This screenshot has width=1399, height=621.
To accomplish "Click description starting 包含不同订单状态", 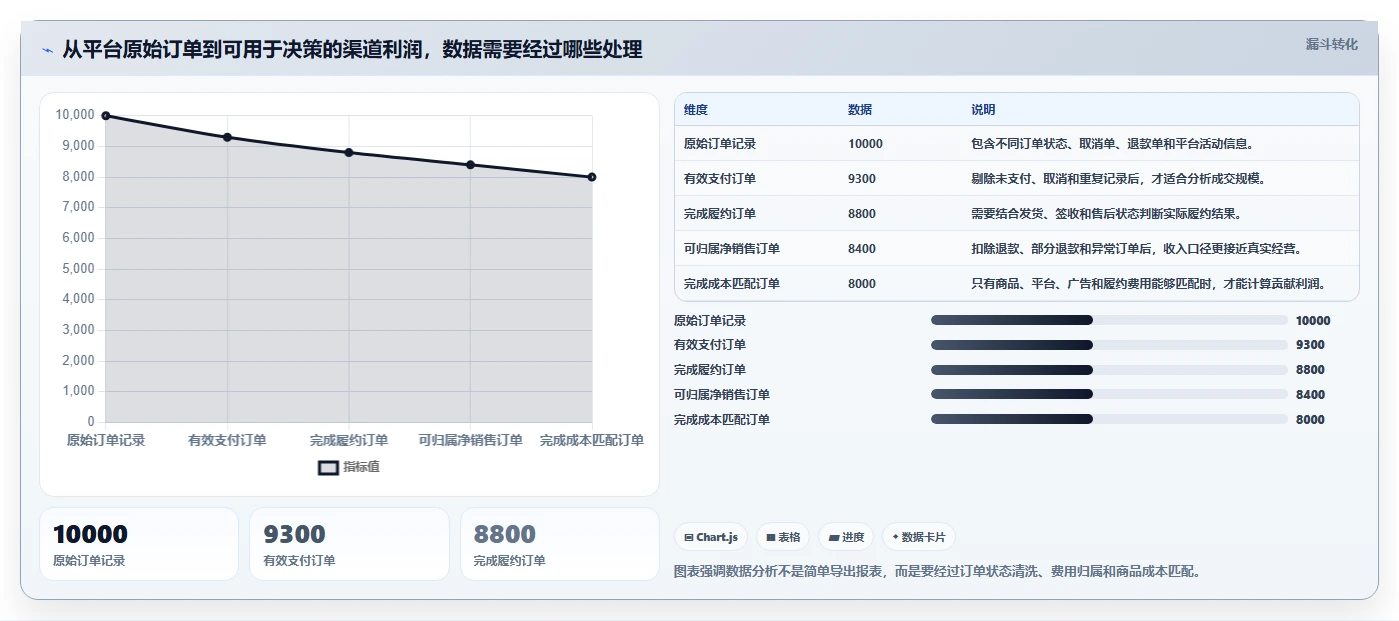I will [x=1112, y=144].
